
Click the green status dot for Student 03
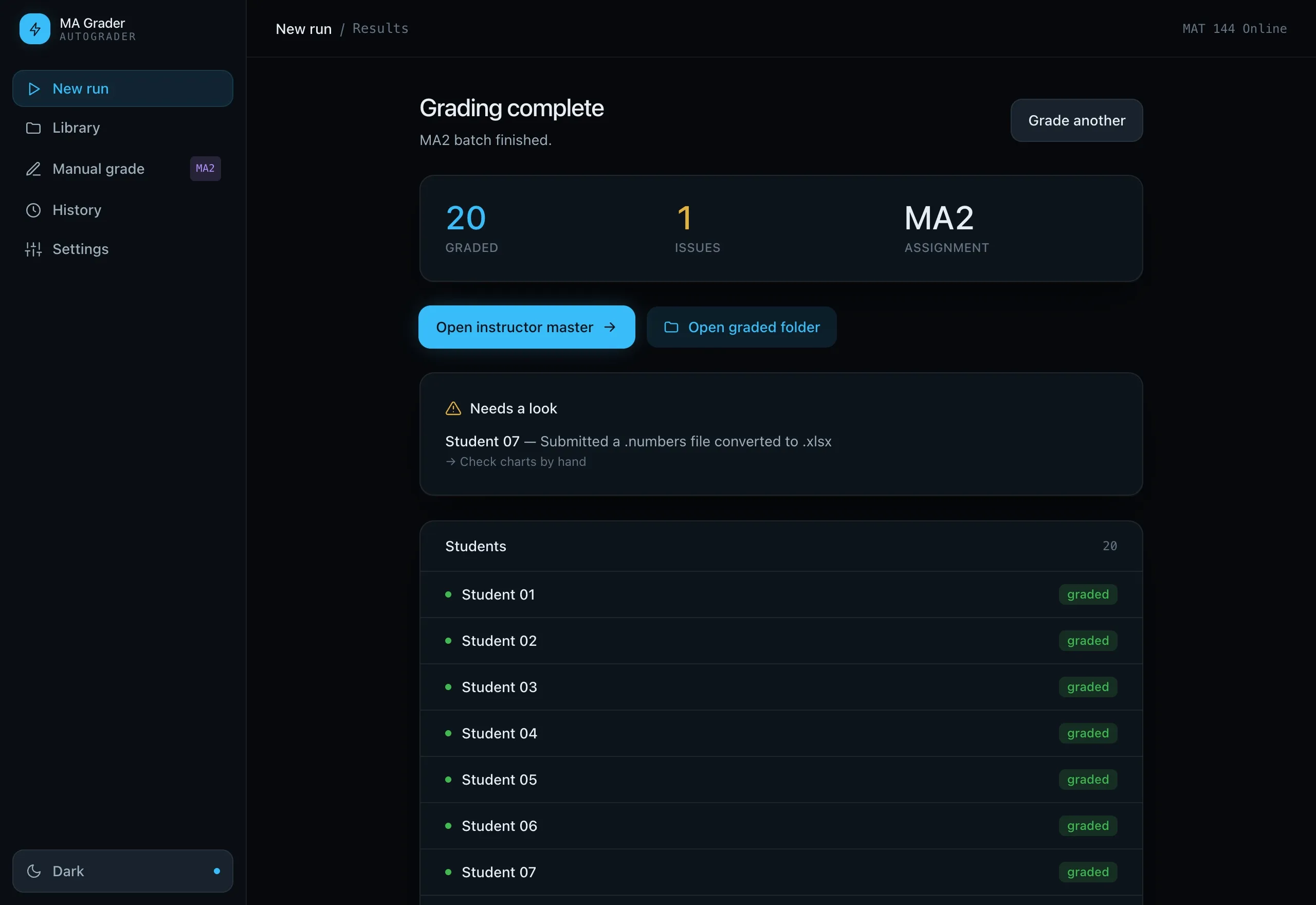pyautogui.click(x=448, y=687)
